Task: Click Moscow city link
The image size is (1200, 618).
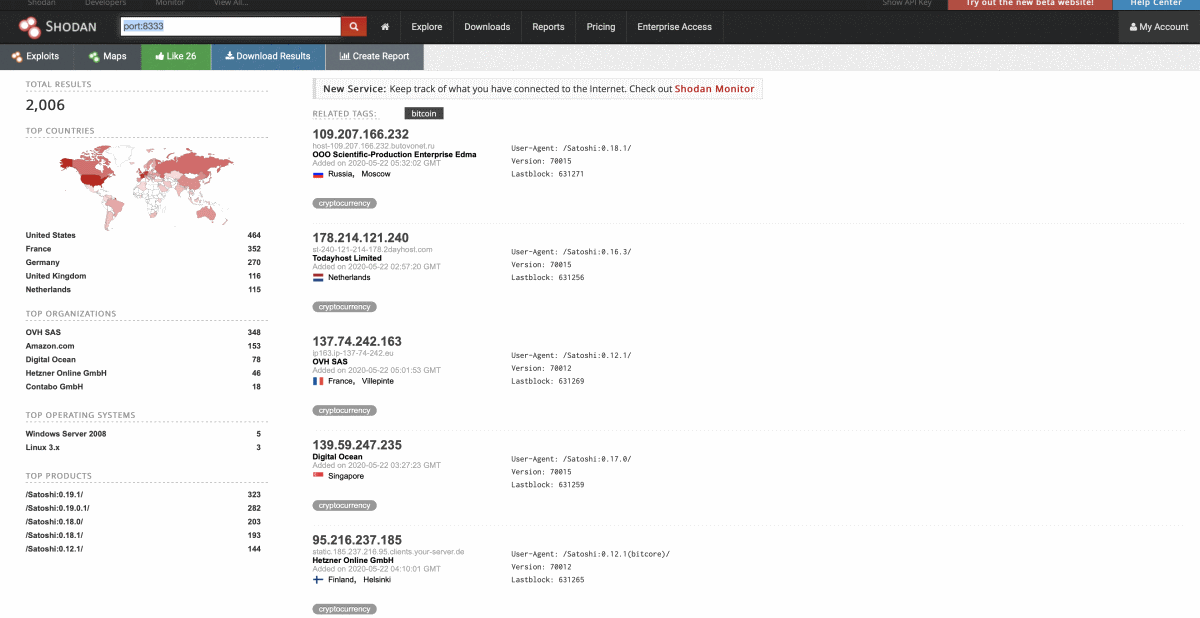Action: tap(376, 174)
